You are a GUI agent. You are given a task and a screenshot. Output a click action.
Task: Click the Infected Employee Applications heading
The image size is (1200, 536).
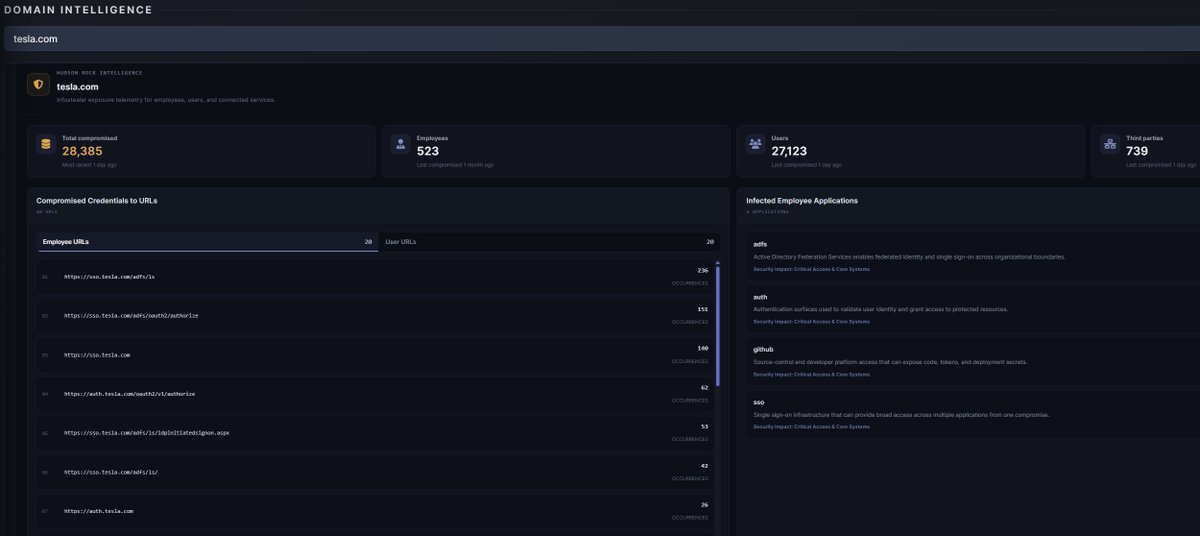pyautogui.click(x=802, y=200)
